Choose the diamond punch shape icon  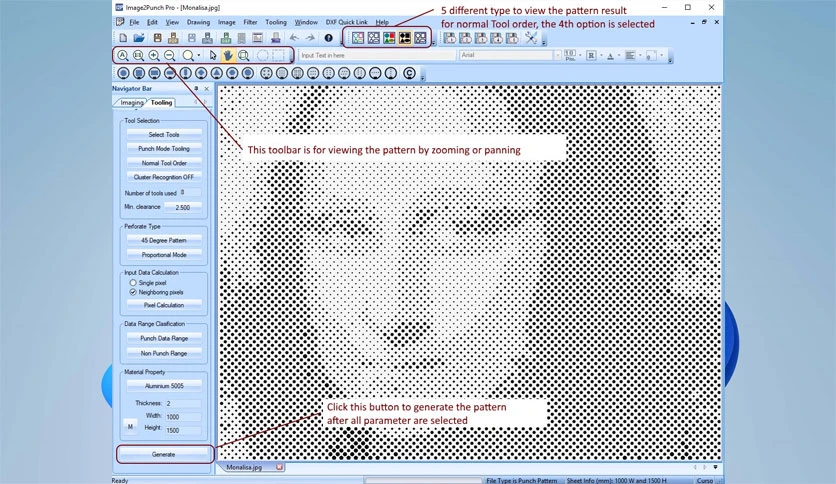[x=201, y=73]
